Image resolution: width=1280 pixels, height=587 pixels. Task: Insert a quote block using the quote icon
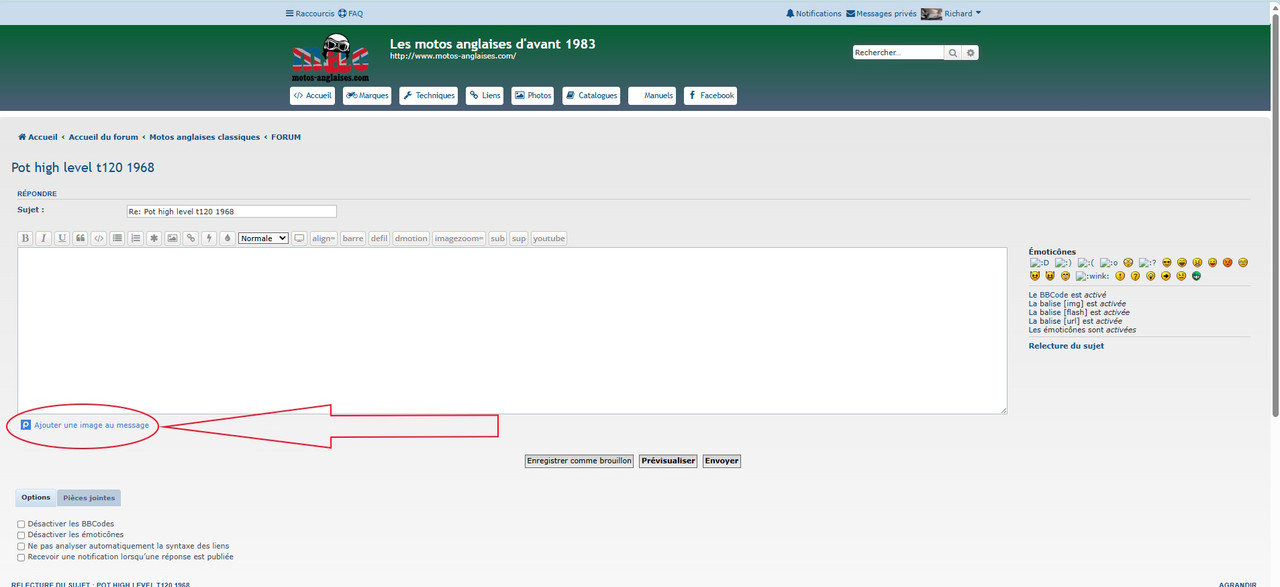click(x=80, y=238)
